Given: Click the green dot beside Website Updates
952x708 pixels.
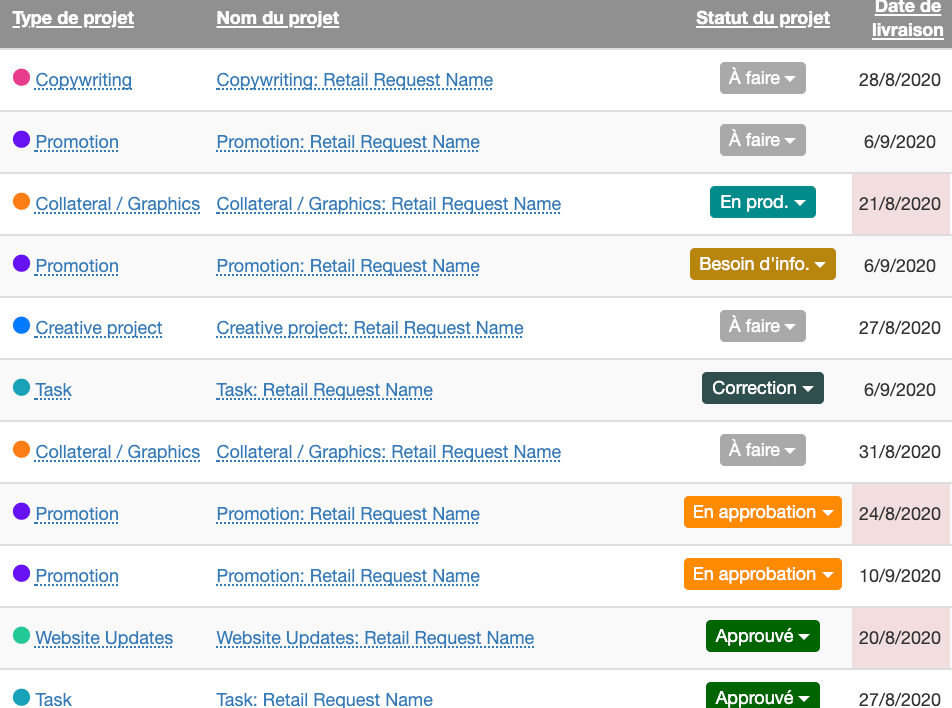Looking at the screenshot, I should click(x=21, y=636).
